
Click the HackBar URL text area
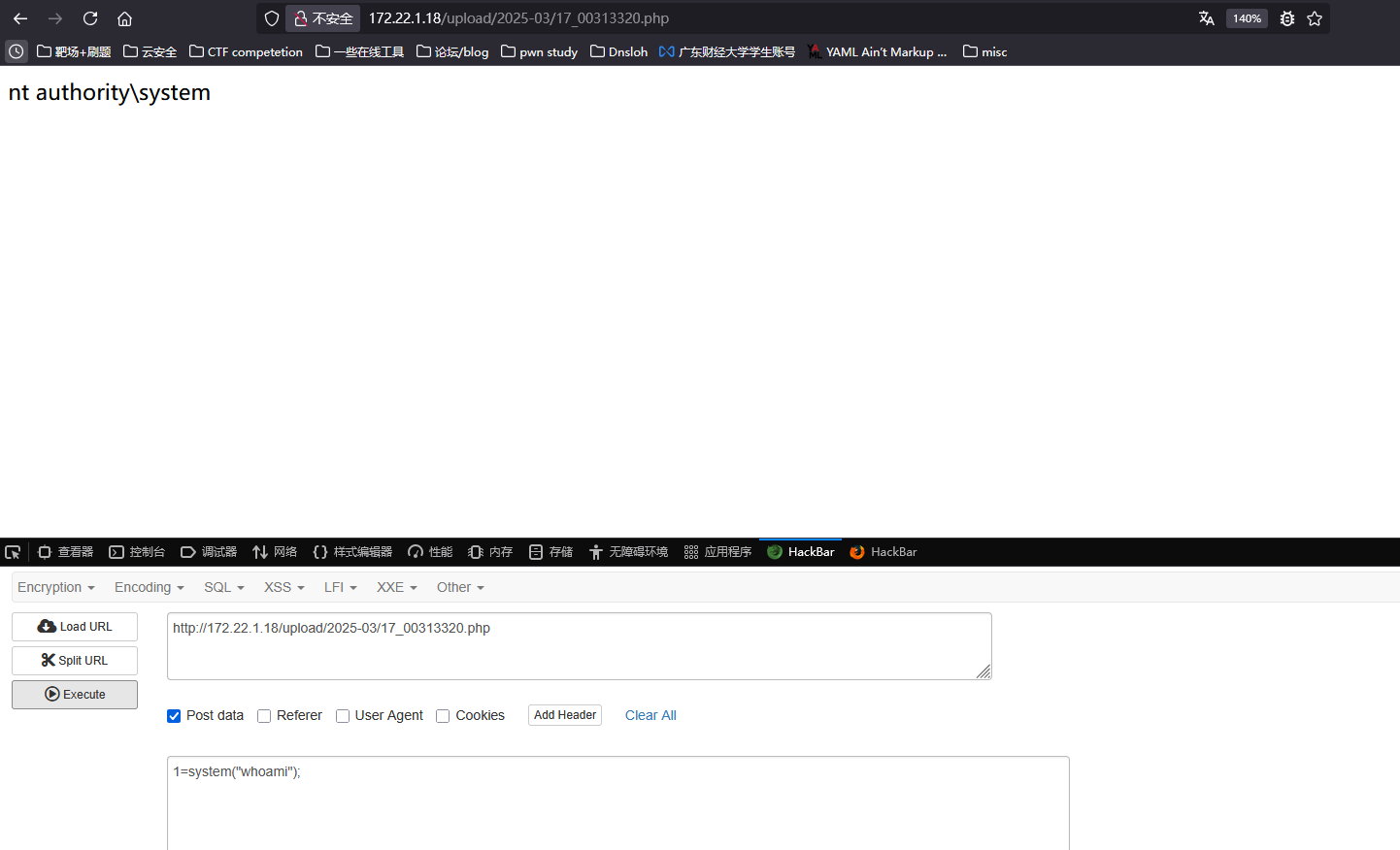(x=580, y=646)
